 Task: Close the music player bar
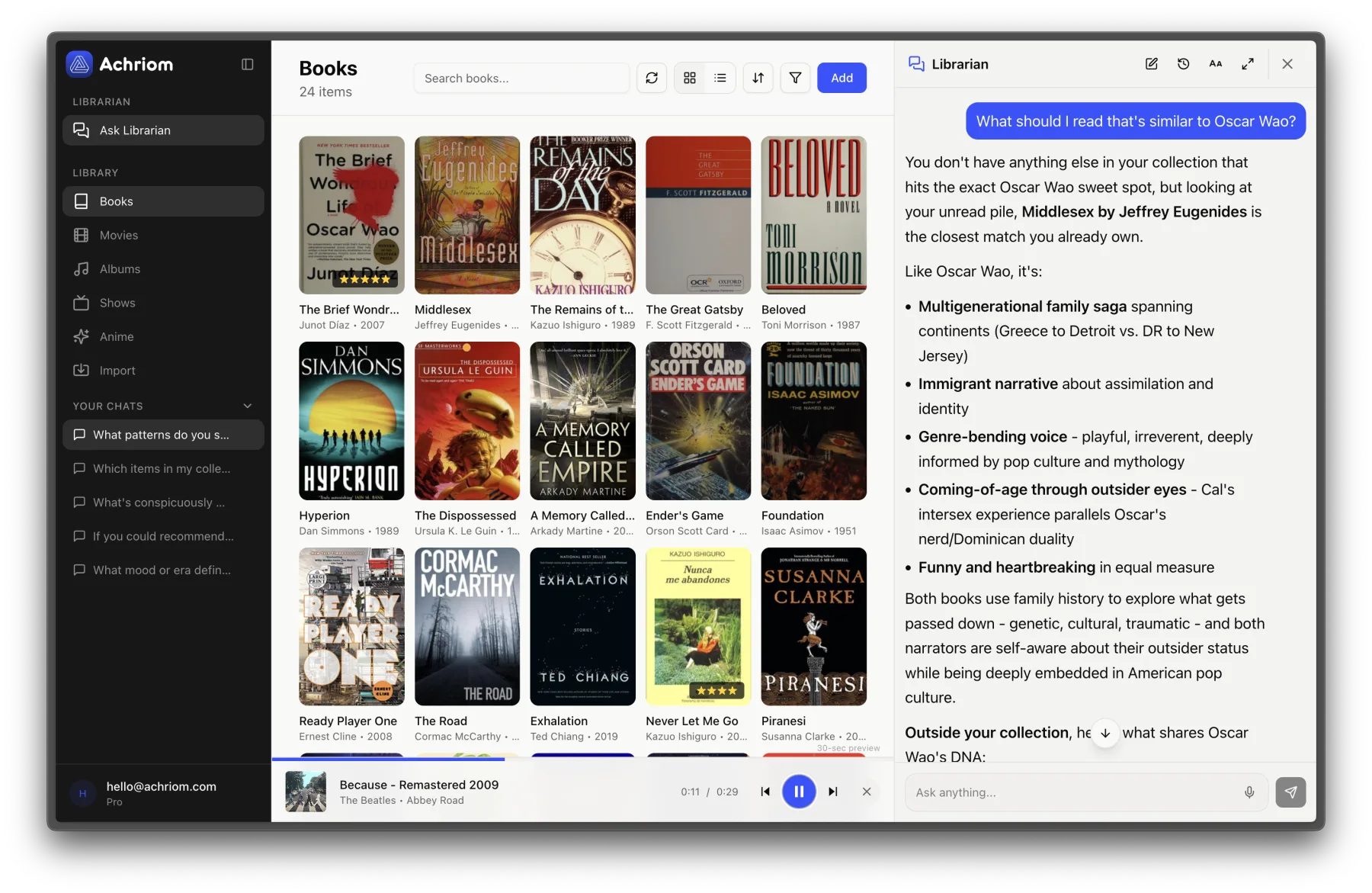[x=867, y=792]
